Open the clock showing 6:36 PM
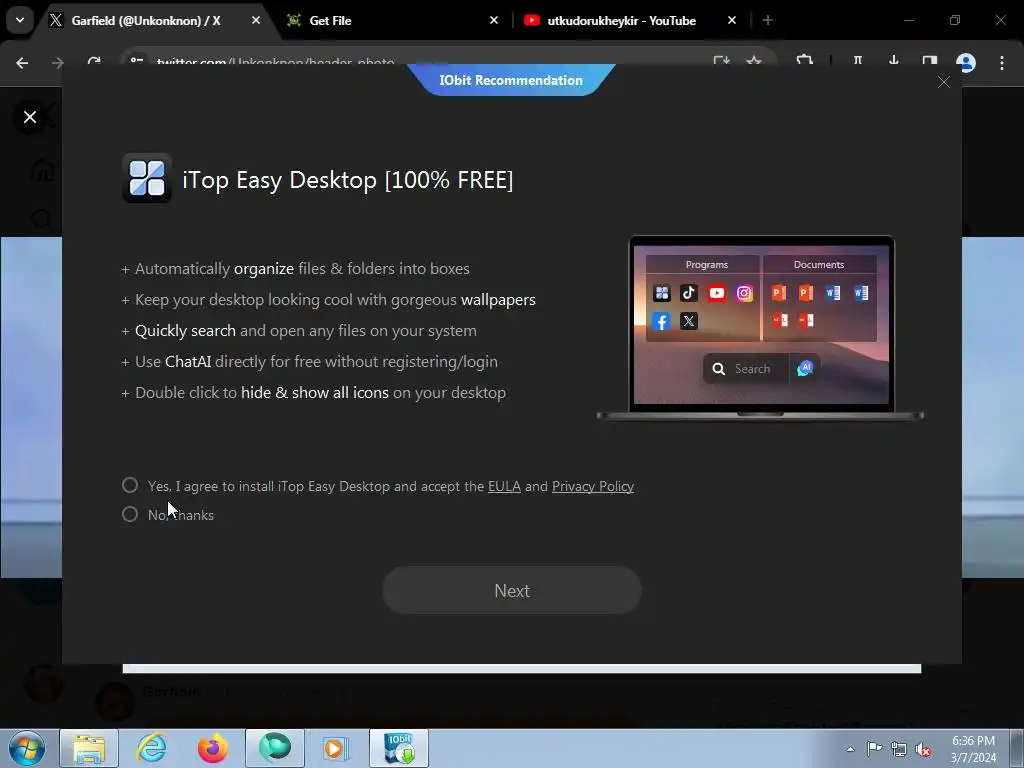The height and width of the screenshot is (768, 1024). click(973, 749)
